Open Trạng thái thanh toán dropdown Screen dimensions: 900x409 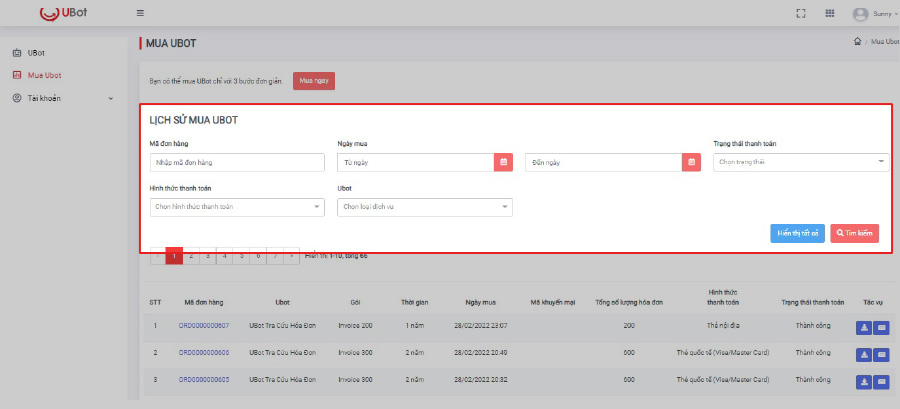[801, 162]
